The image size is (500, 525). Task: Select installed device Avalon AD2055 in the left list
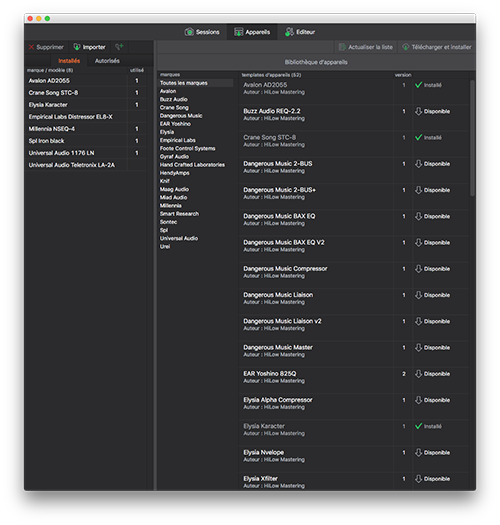click(x=86, y=81)
